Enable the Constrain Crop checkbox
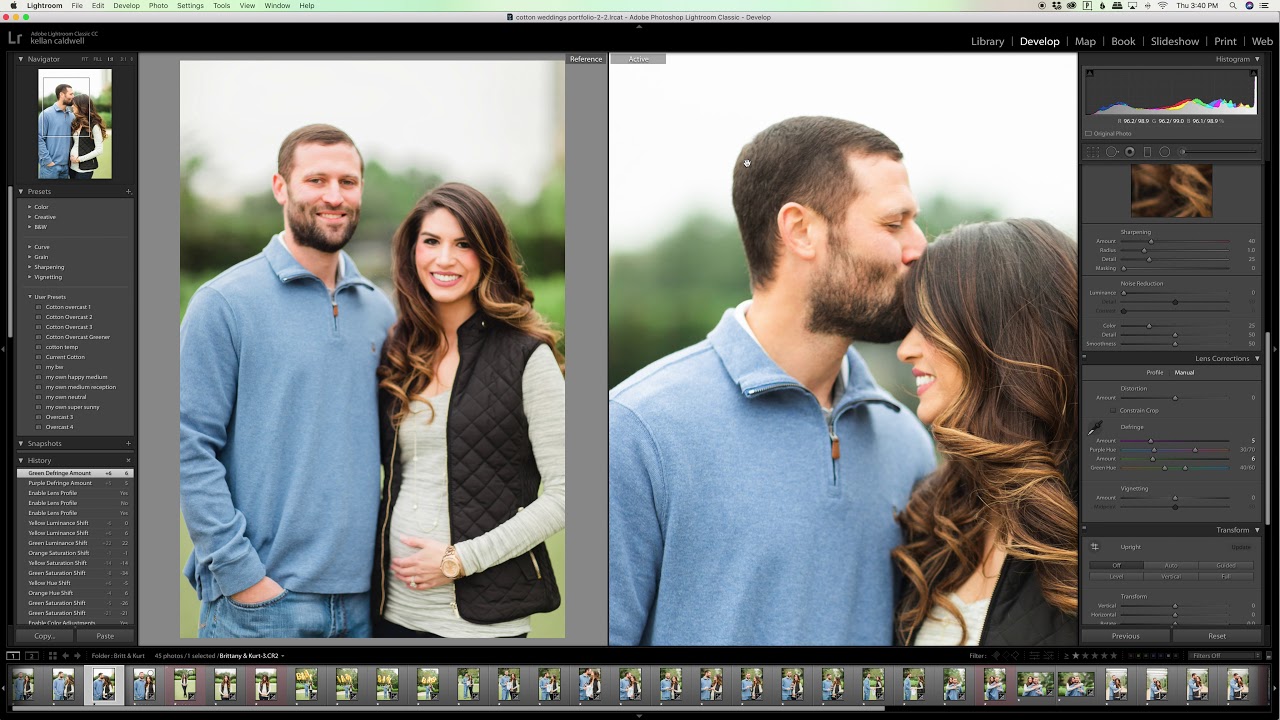 [x=1112, y=410]
